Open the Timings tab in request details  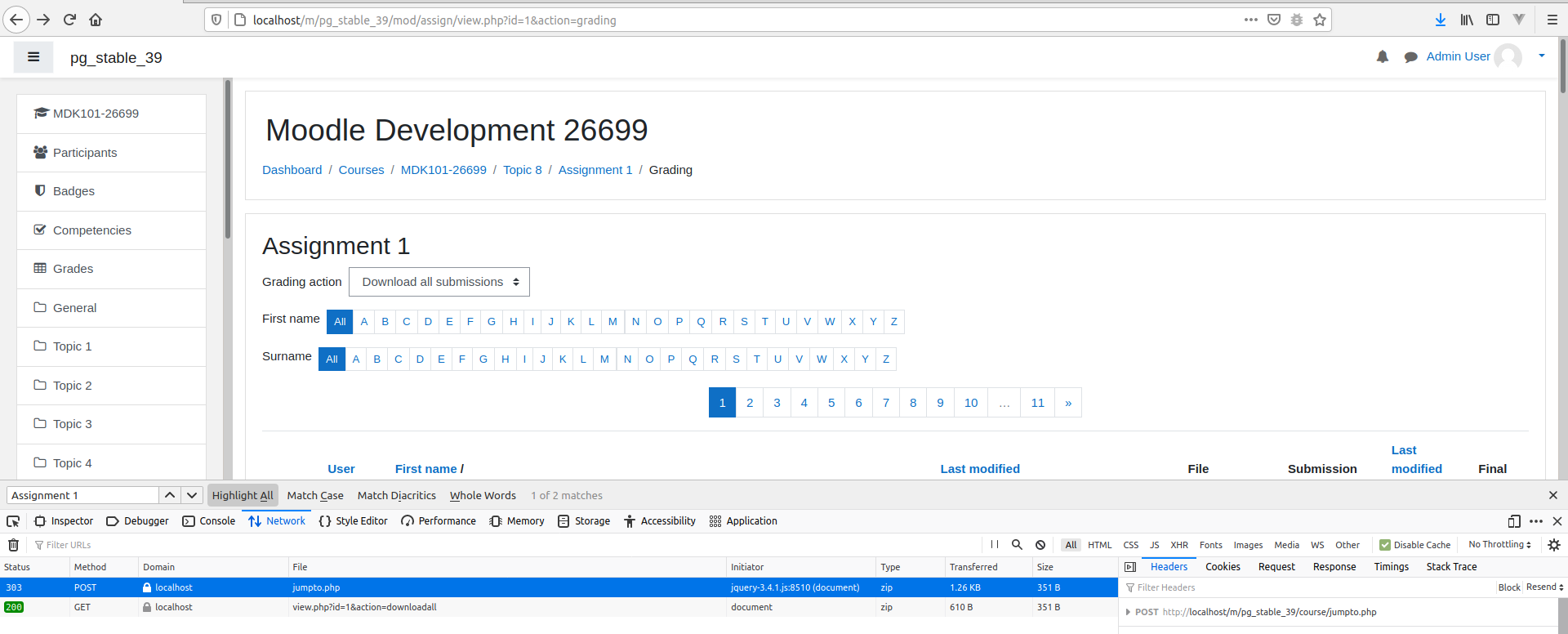(x=1391, y=567)
